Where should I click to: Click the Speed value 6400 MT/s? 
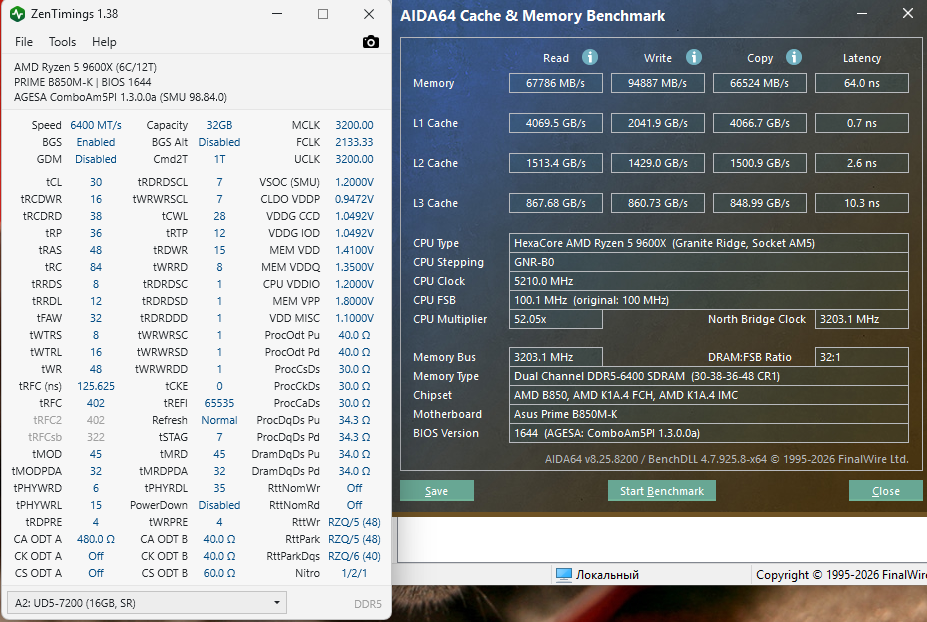click(x=96, y=125)
